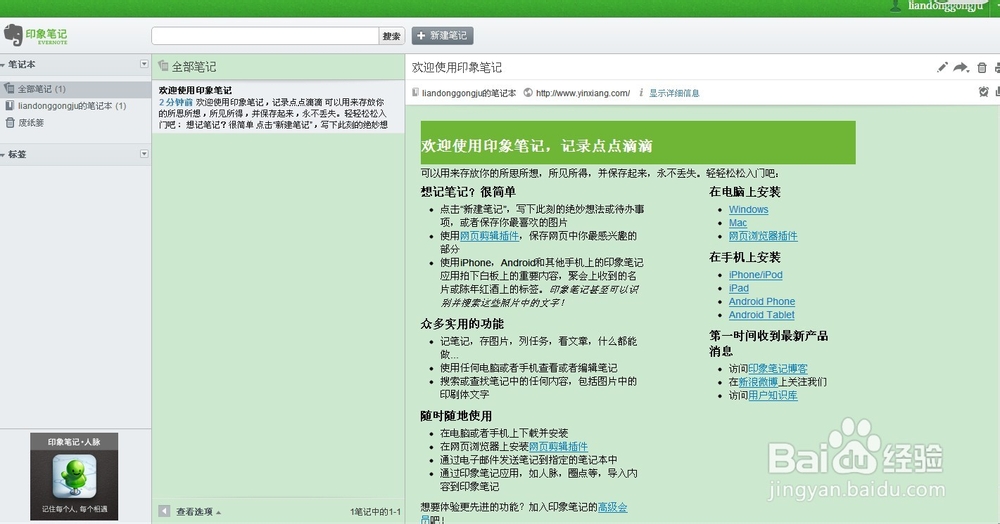Click the green banner heading 欢迎使用印象笔记，记录点点滴滴
1000x524 pixels.
536,146
